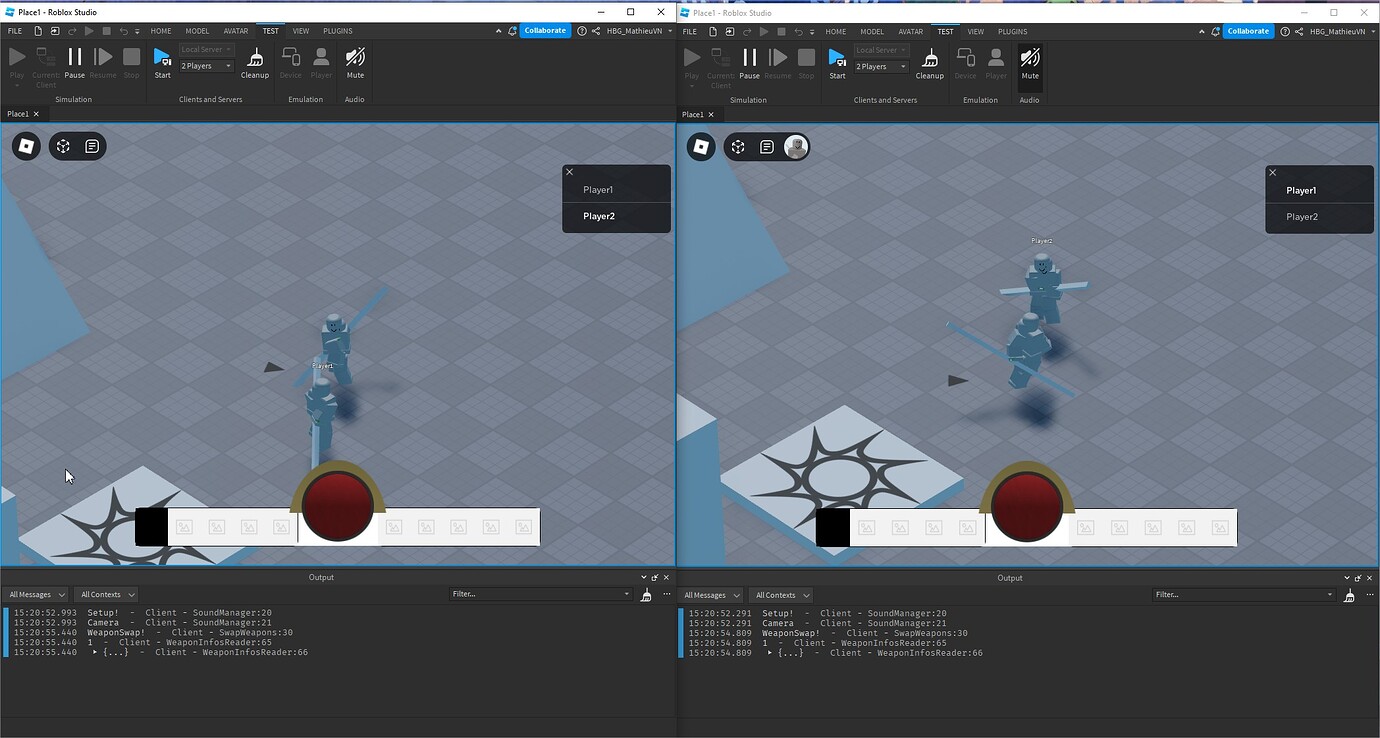Image resolution: width=1380 pixels, height=738 pixels.
Task: Switch to the VIEW ribbon tab
Action: pos(300,31)
